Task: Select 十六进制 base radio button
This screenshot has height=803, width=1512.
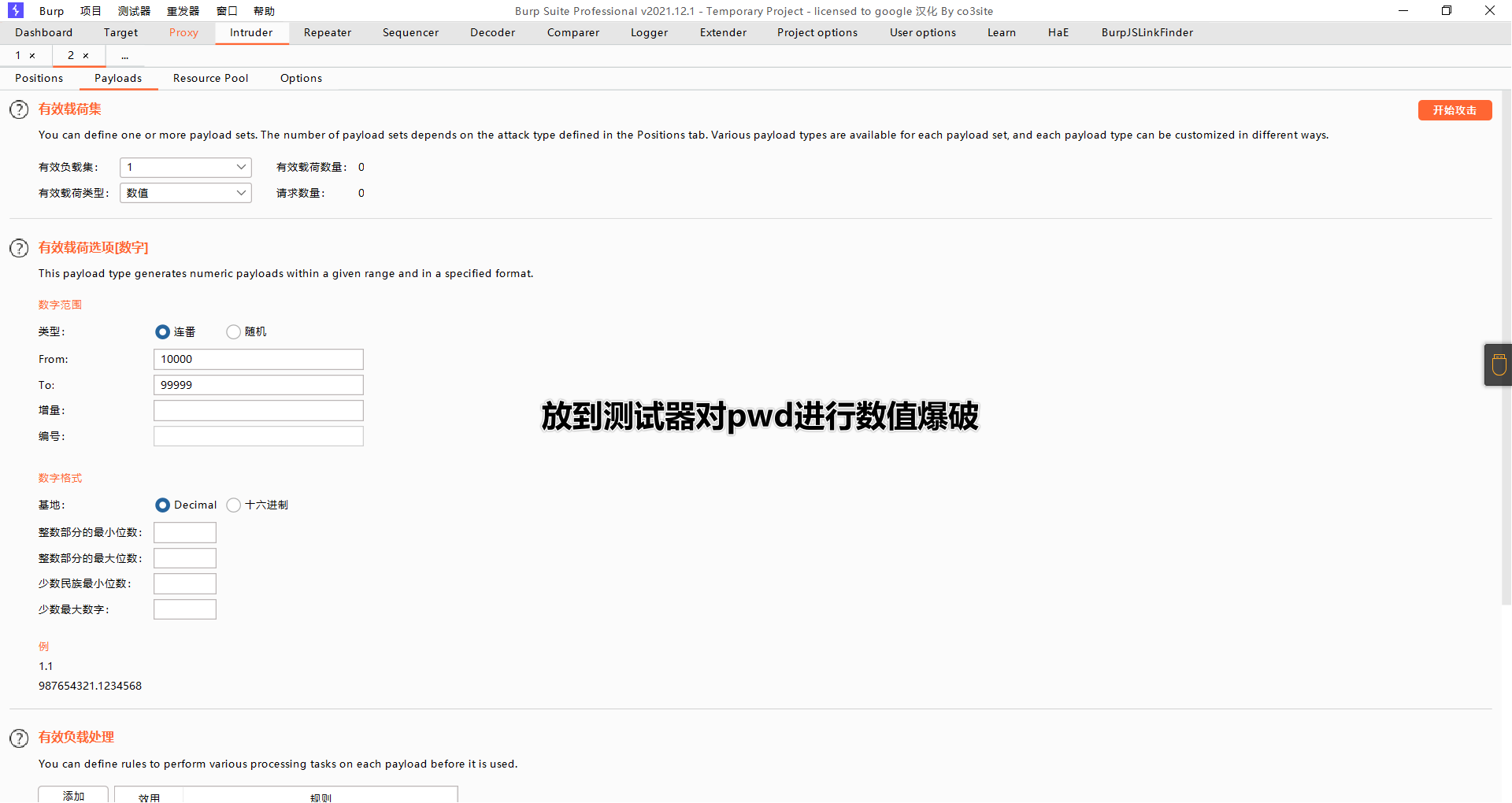Action: point(233,505)
